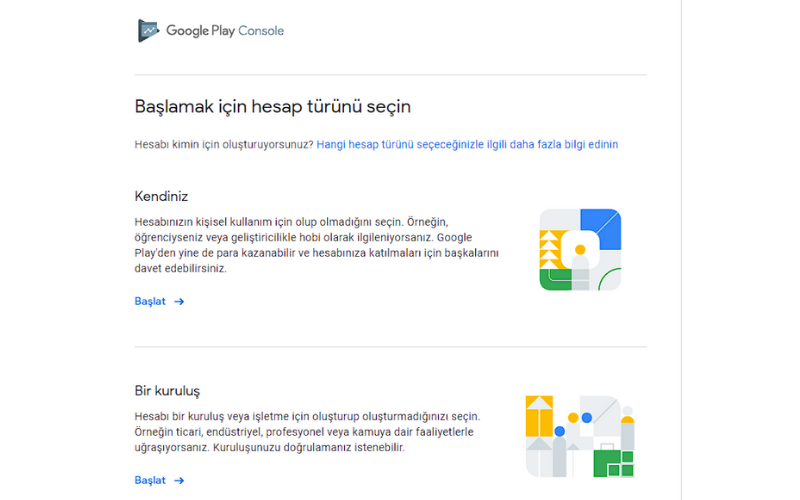This screenshot has height=500, width=800.
Task: Click the Kendiniz personal account illustration
Action: pyautogui.click(x=580, y=249)
